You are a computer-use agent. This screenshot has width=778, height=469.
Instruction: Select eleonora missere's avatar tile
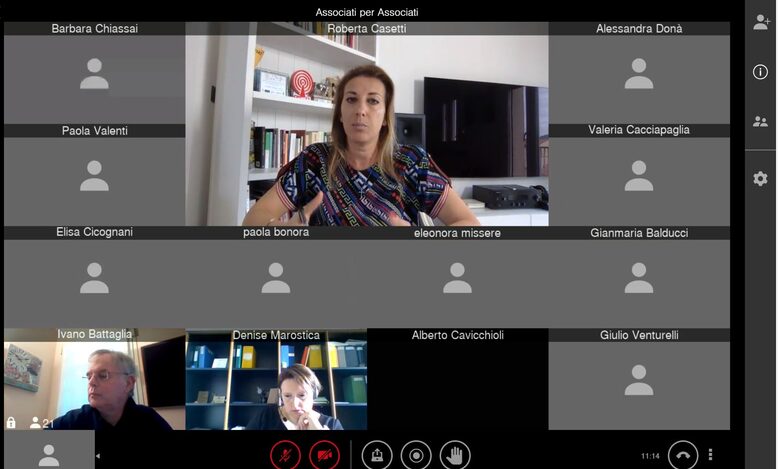tap(457, 277)
